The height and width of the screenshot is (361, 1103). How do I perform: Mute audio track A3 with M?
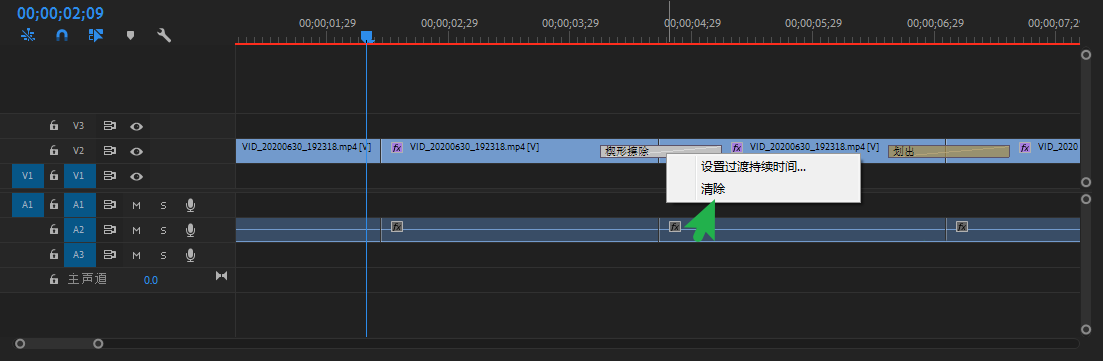pyautogui.click(x=136, y=255)
